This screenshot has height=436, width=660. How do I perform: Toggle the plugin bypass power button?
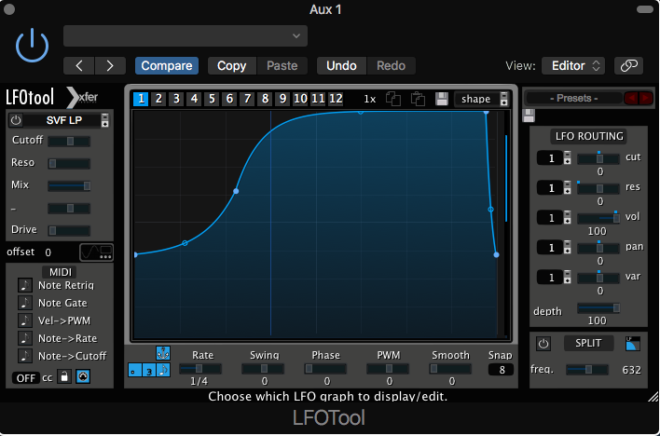click(32, 46)
